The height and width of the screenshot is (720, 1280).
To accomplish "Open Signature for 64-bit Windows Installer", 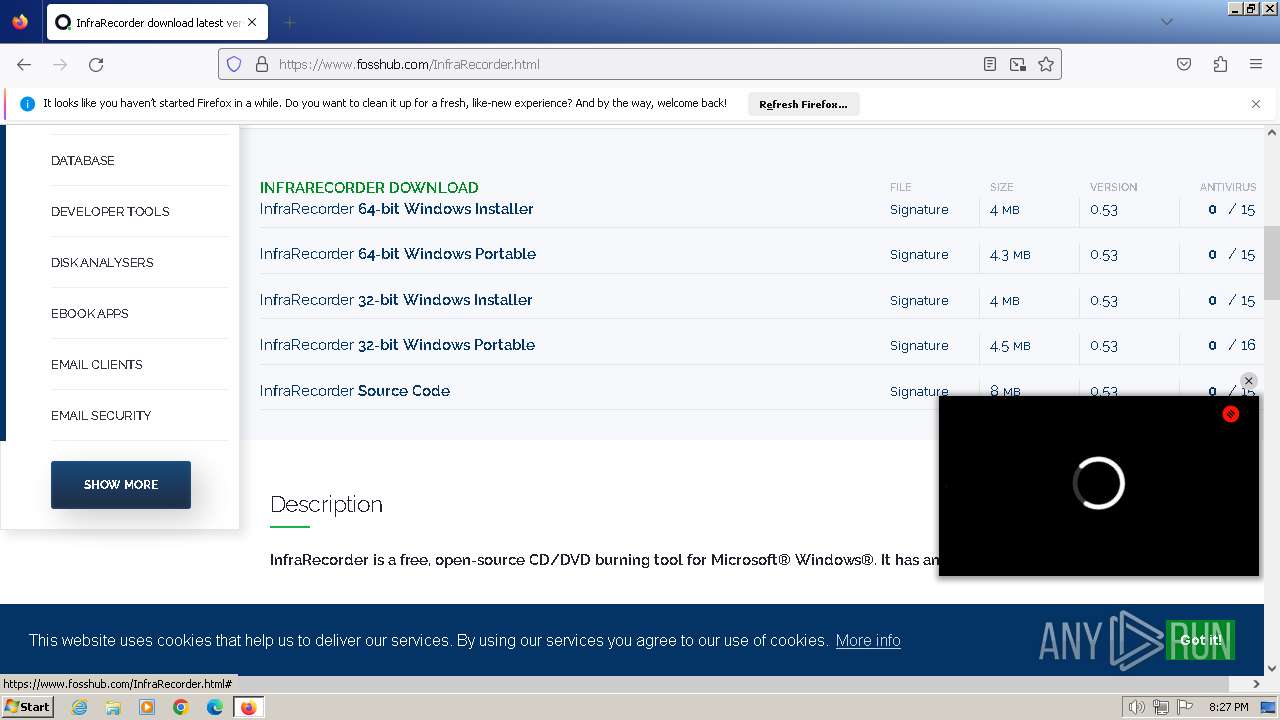I will pyautogui.click(x=919, y=210).
